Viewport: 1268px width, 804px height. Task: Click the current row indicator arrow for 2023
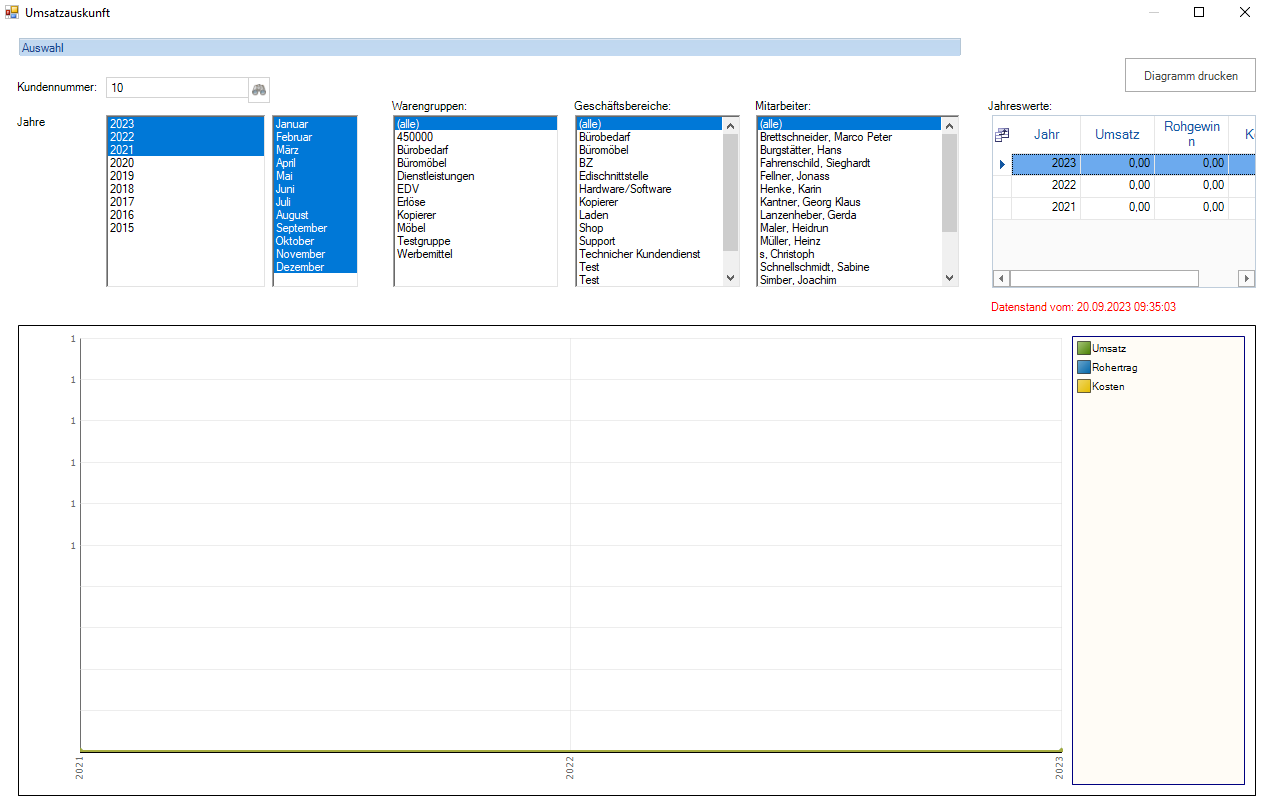click(1002, 163)
